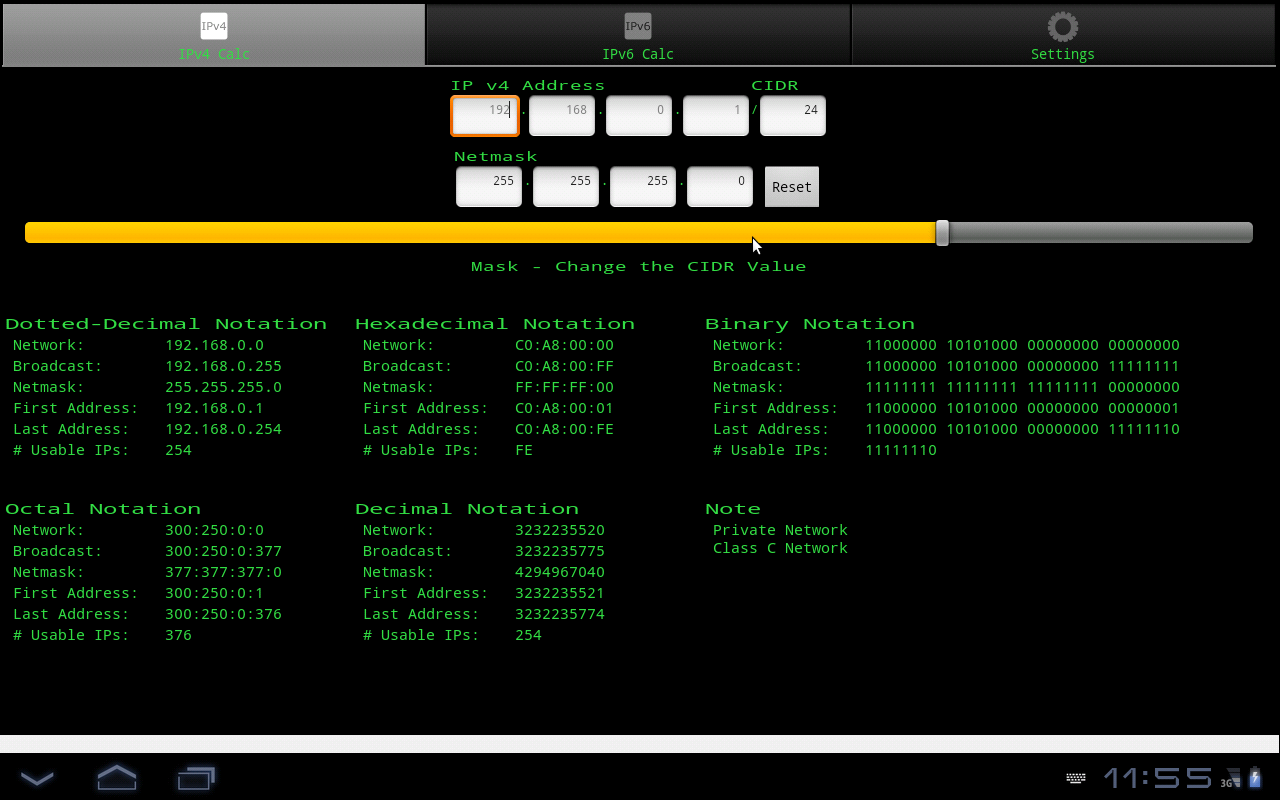The width and height of the screenshot is (1280, 800).
Task: Tap the Home icon in the navigation bar
Action: click(x=116, y=777)
